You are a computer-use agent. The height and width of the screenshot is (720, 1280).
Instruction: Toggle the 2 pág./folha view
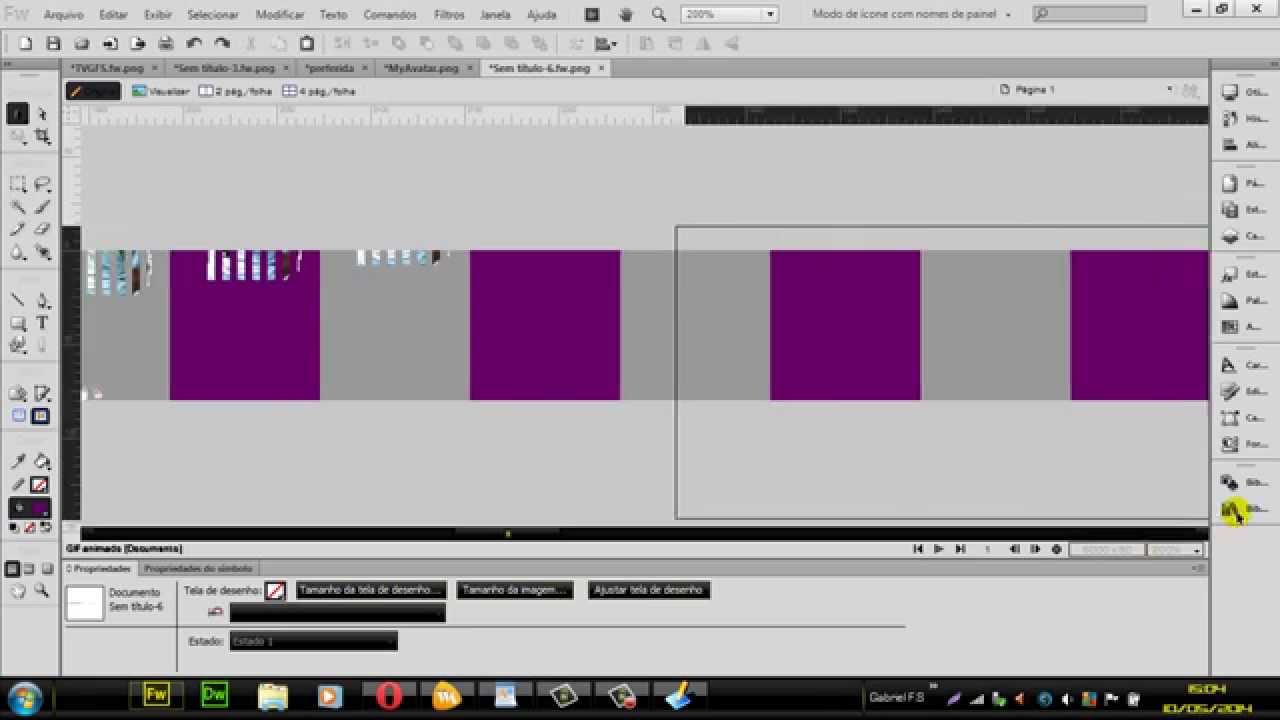coord(236,91)
